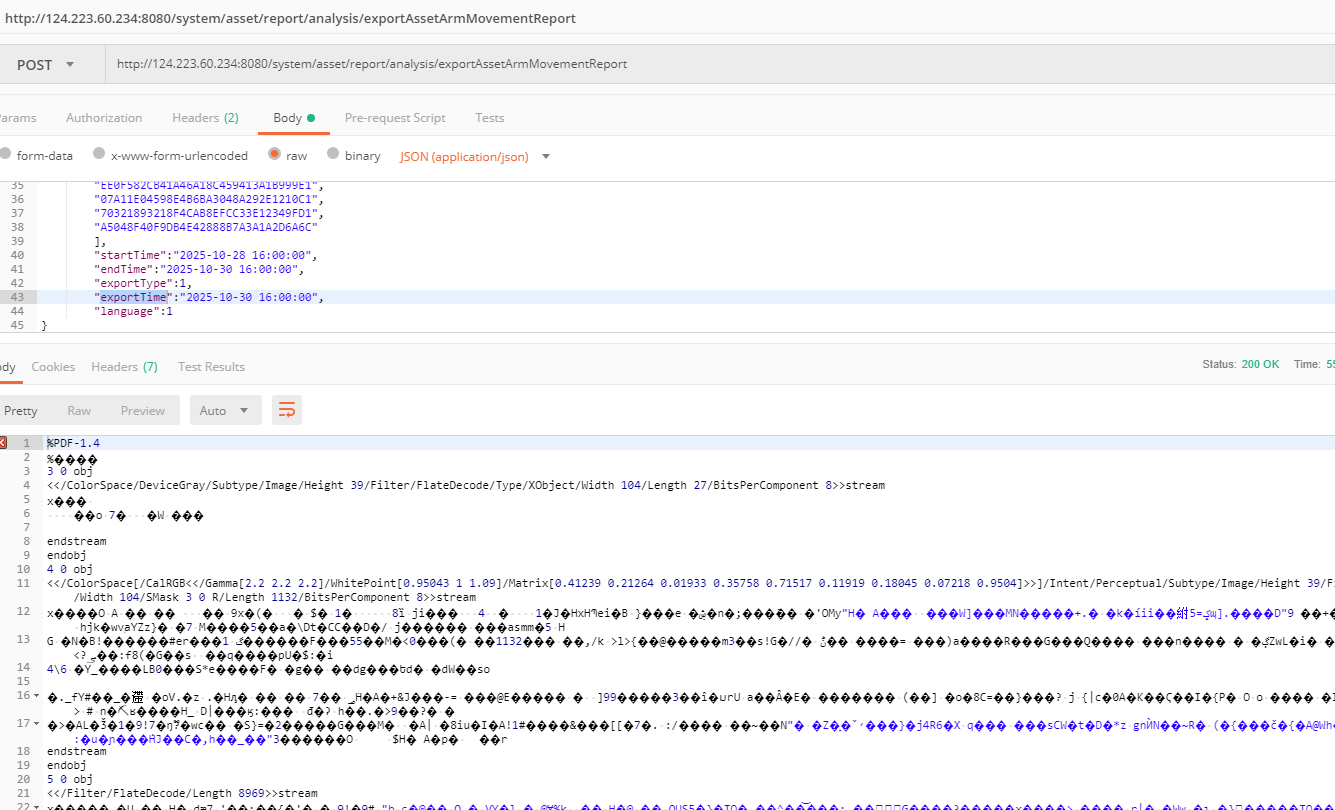The height and width of the screenshot is (810, 1335).
Task: Open the request Headers (2) tab
Action: [x=205, y=118]
